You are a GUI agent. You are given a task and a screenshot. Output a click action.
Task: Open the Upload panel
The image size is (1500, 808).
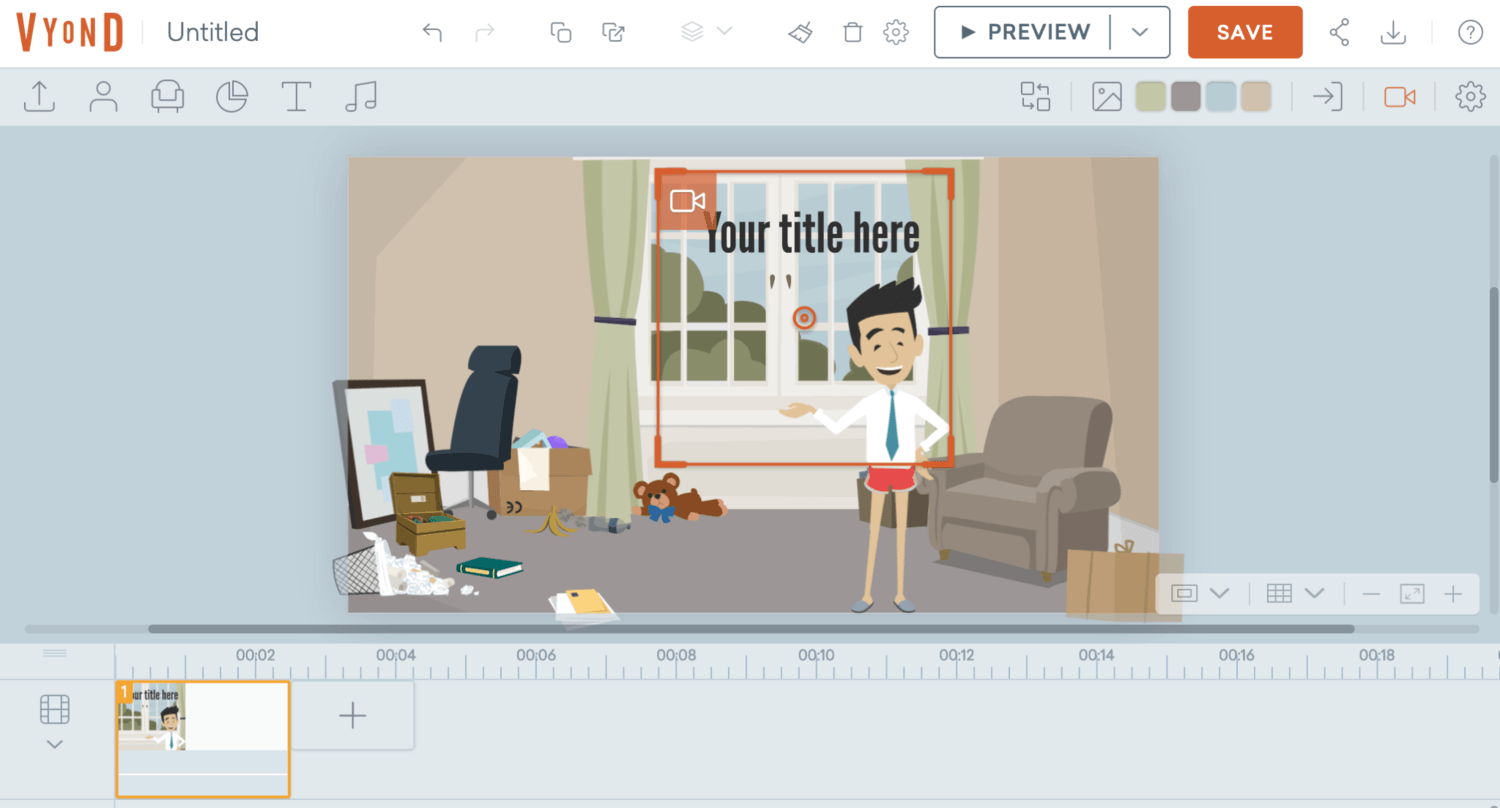tap(39, 96)
